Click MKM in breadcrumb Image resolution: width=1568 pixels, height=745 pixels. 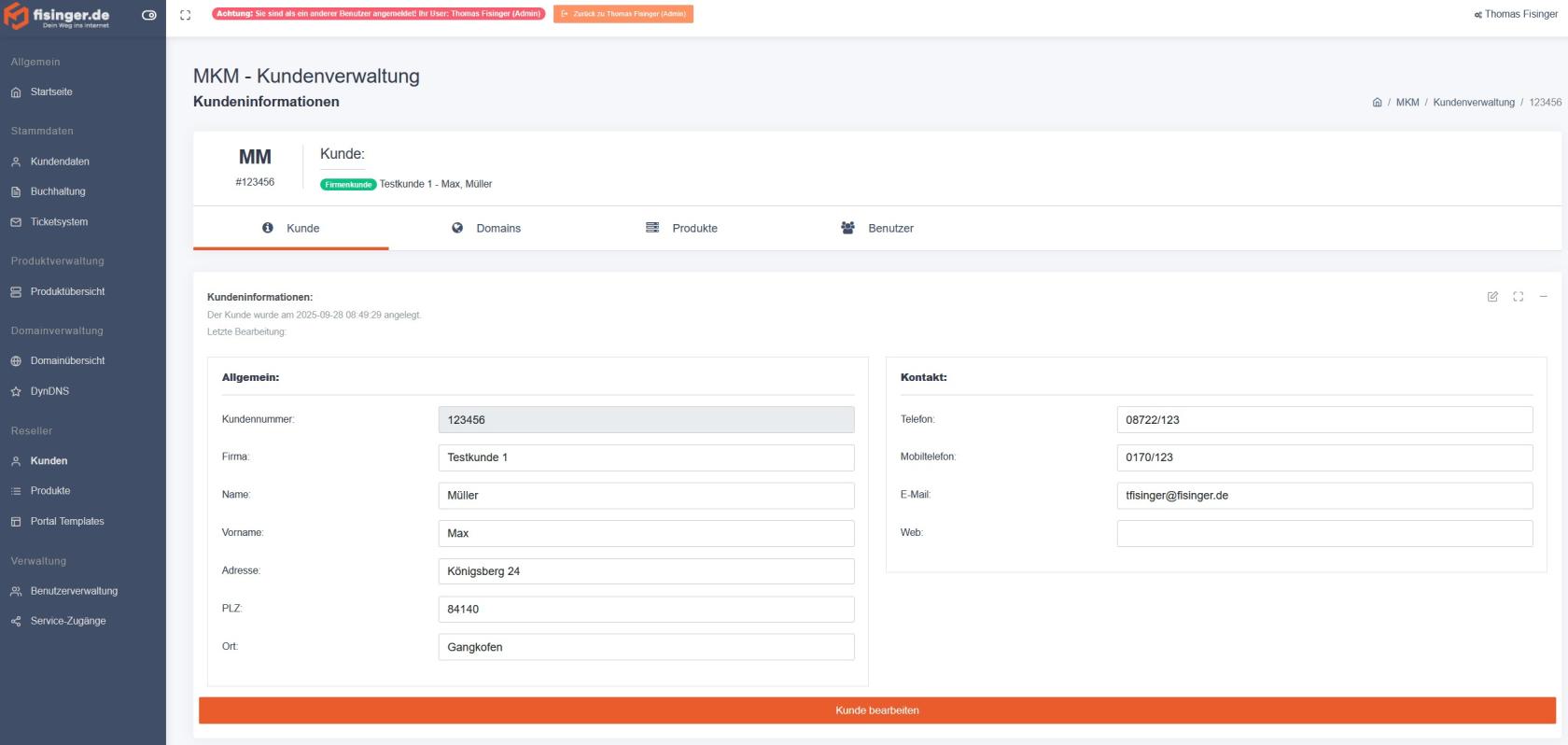click(1407, 103)
